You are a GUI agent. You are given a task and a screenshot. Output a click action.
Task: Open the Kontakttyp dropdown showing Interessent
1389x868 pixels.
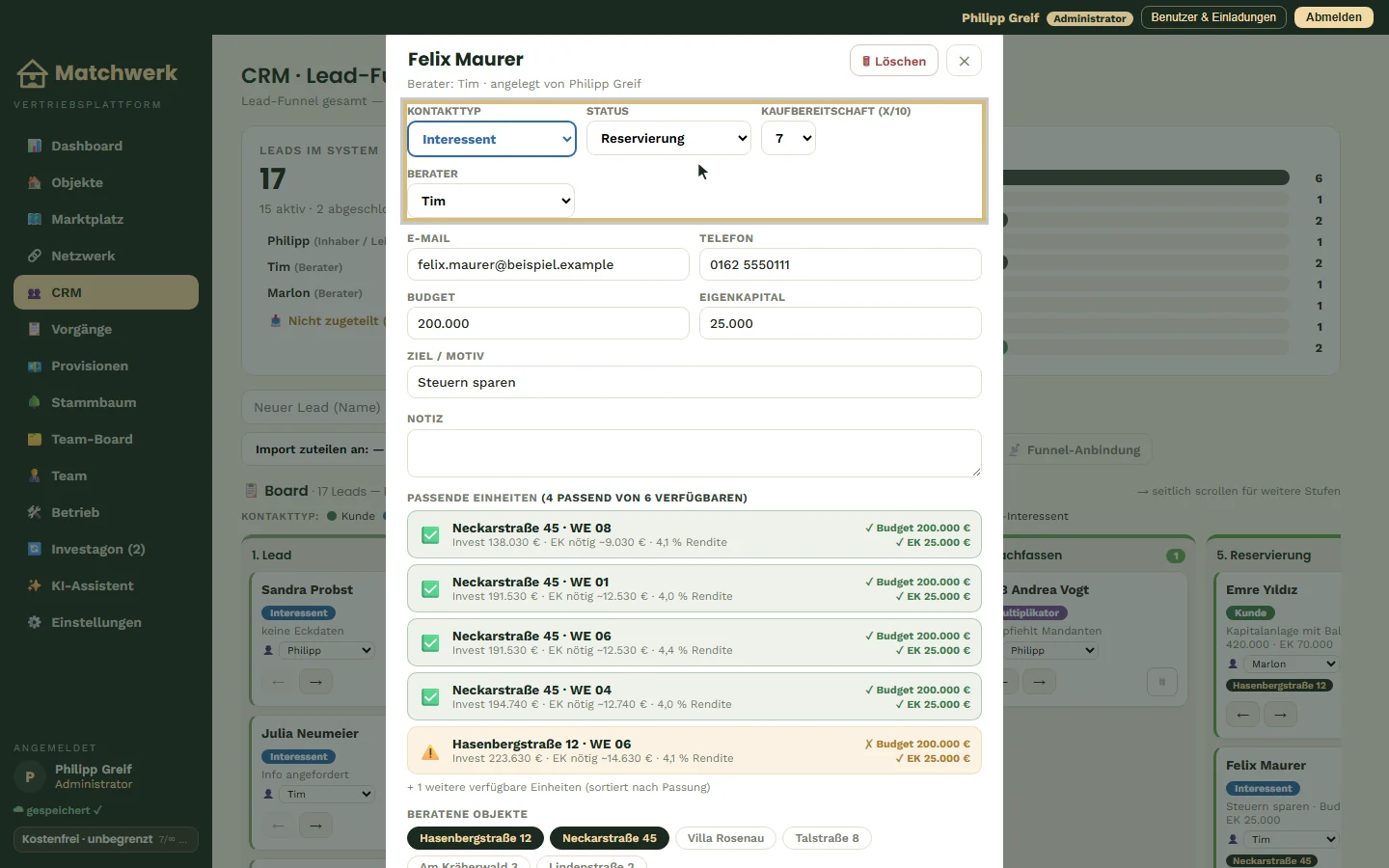coord(492,139)
